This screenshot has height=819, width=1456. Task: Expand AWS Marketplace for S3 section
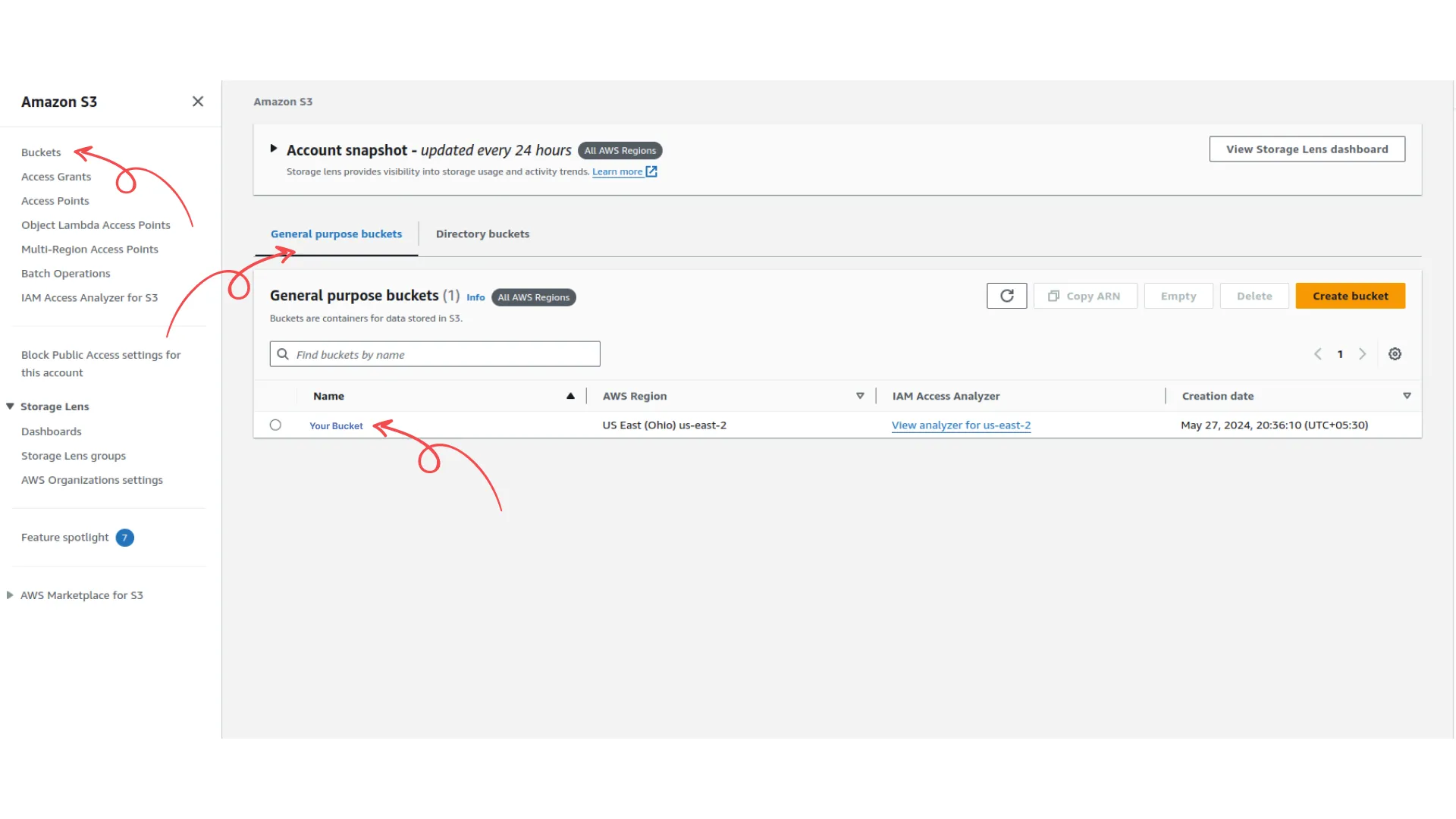tap(11, 595)
